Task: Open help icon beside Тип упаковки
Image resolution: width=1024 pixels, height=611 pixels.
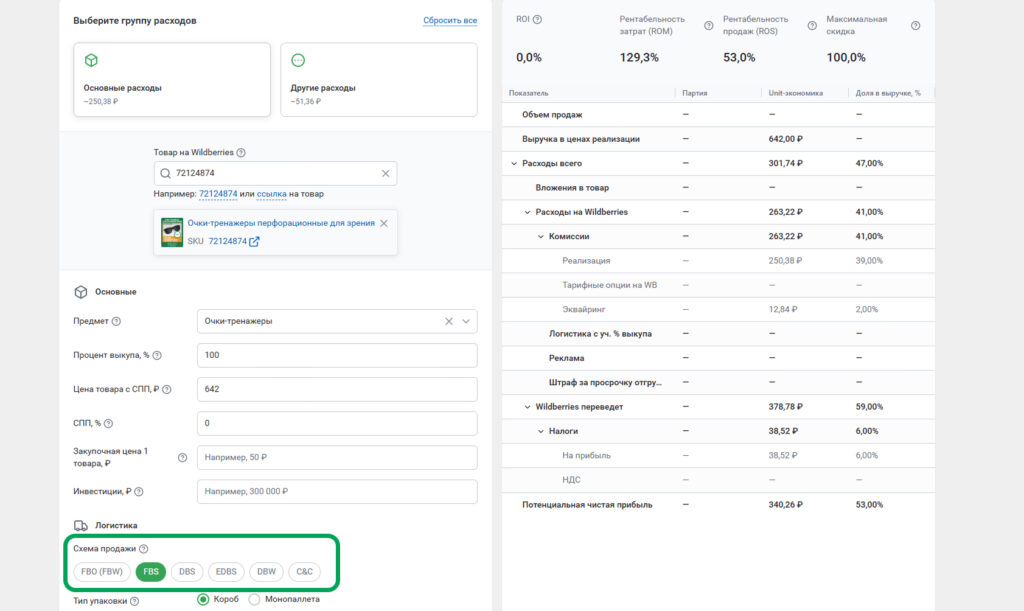Action: (x=135, y=601)
